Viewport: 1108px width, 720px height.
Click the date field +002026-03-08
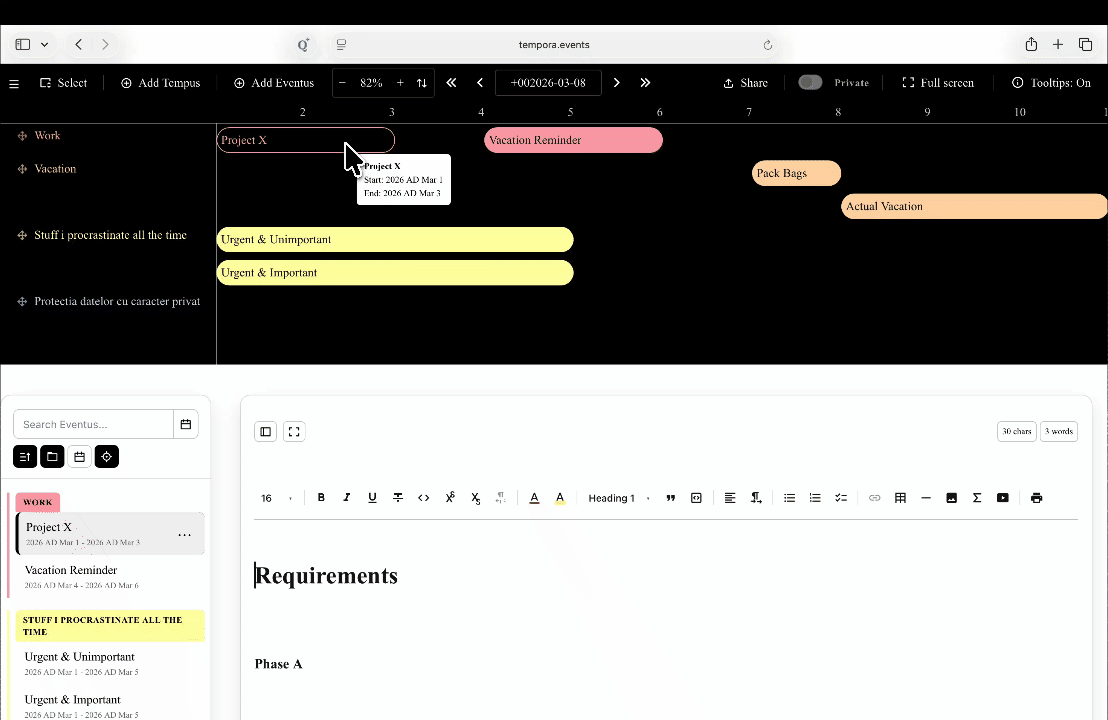click(548, 83)
